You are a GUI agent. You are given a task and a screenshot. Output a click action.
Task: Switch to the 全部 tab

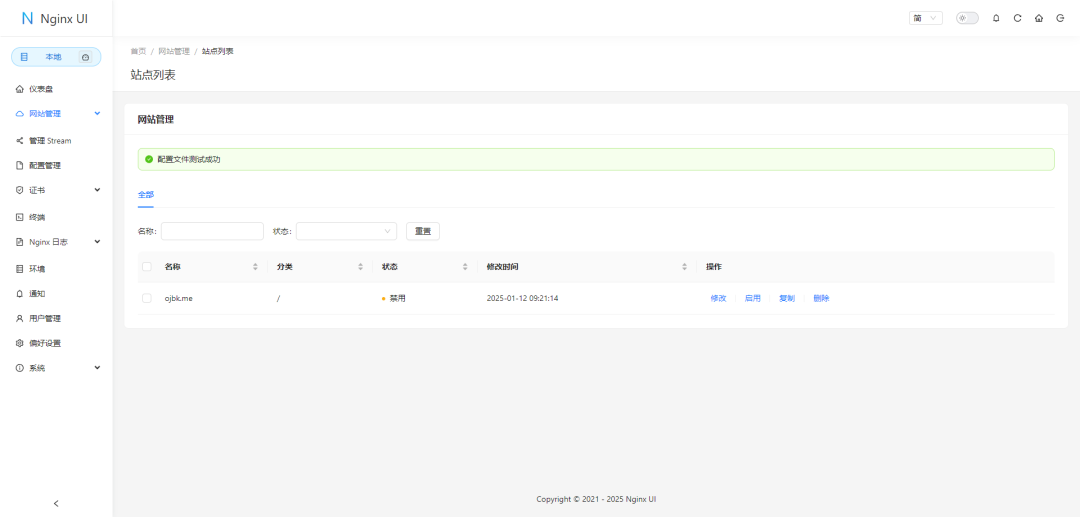pos(146,194)
